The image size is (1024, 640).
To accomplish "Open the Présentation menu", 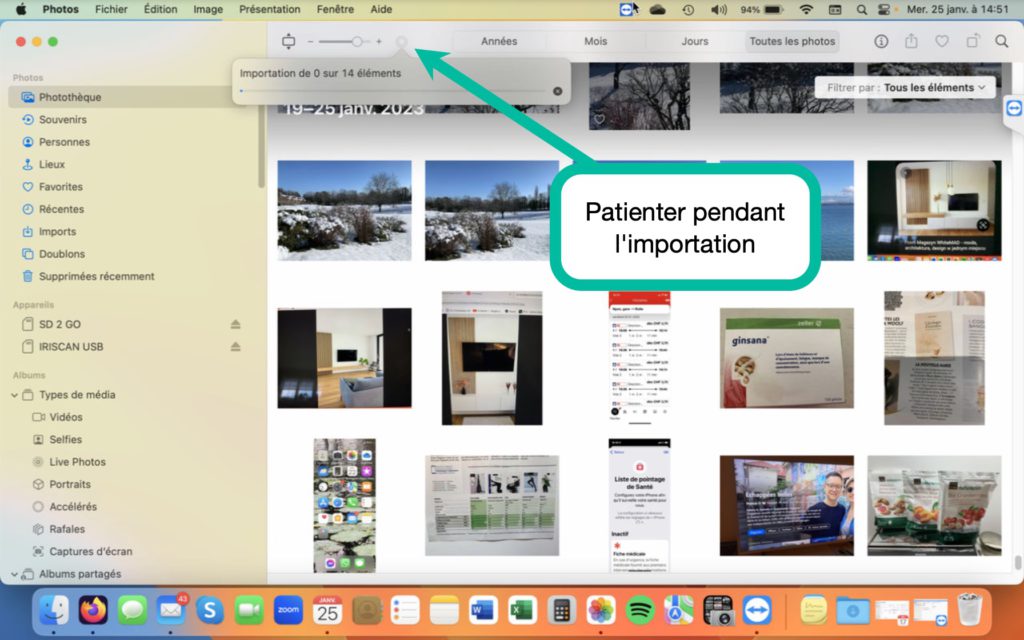I will [269, 9].
